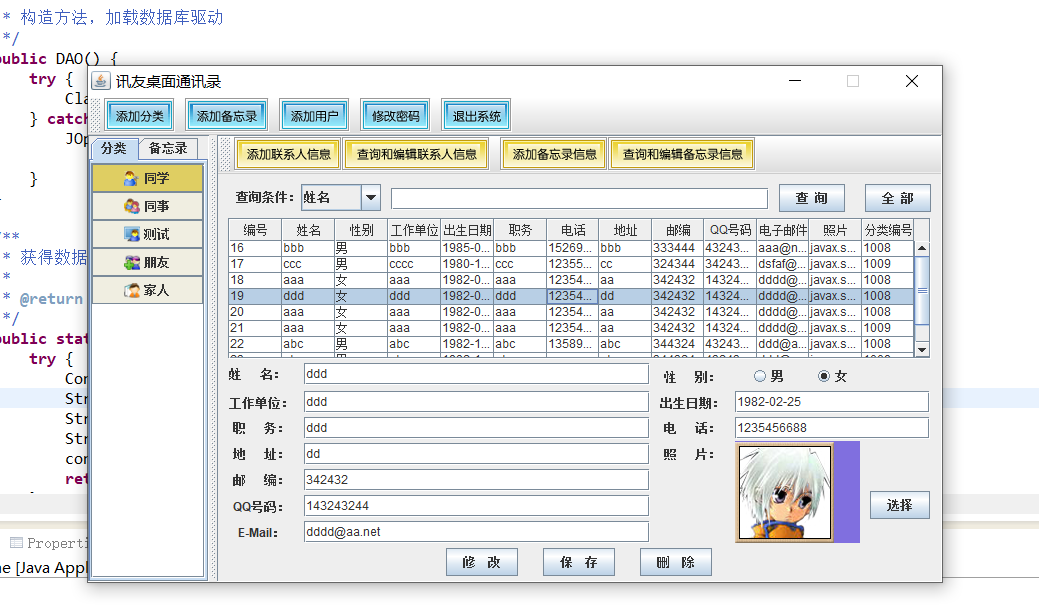This screenshot has height=616, width=1039.
Task: Select the 同事 category icon
Action: click(x=131, y=206)
